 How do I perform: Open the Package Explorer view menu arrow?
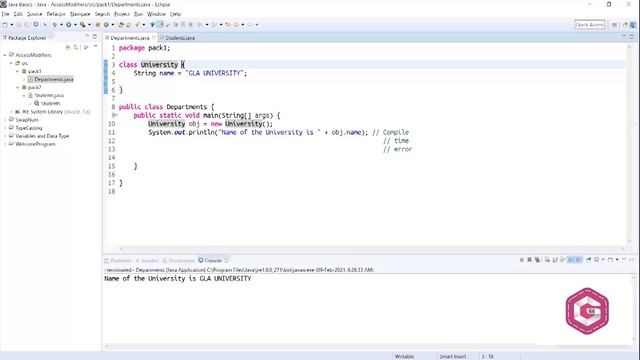click(96, 47)
